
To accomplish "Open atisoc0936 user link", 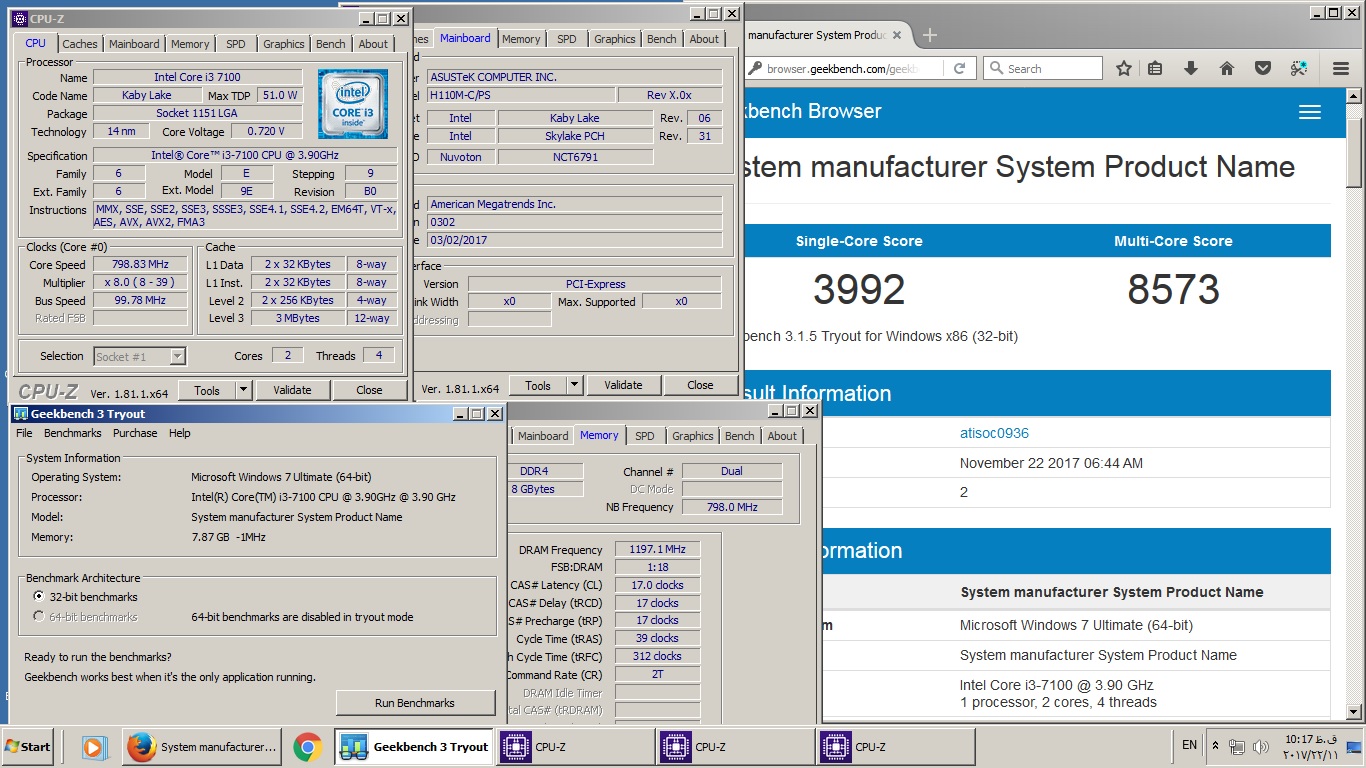I will pos(994,433).
